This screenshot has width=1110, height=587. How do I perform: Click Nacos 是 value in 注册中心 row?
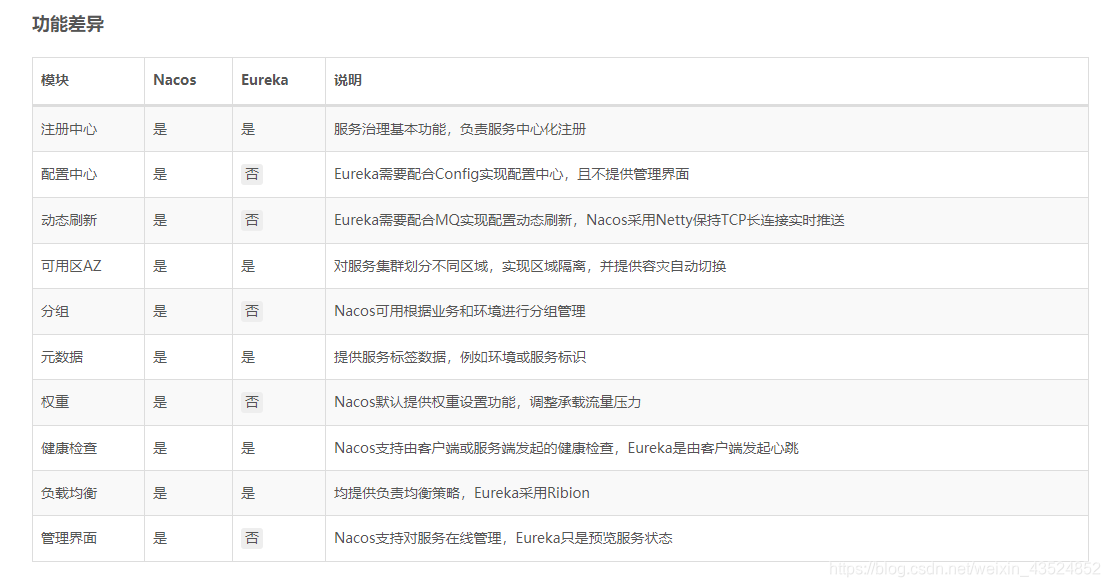[x=160, y=129]
